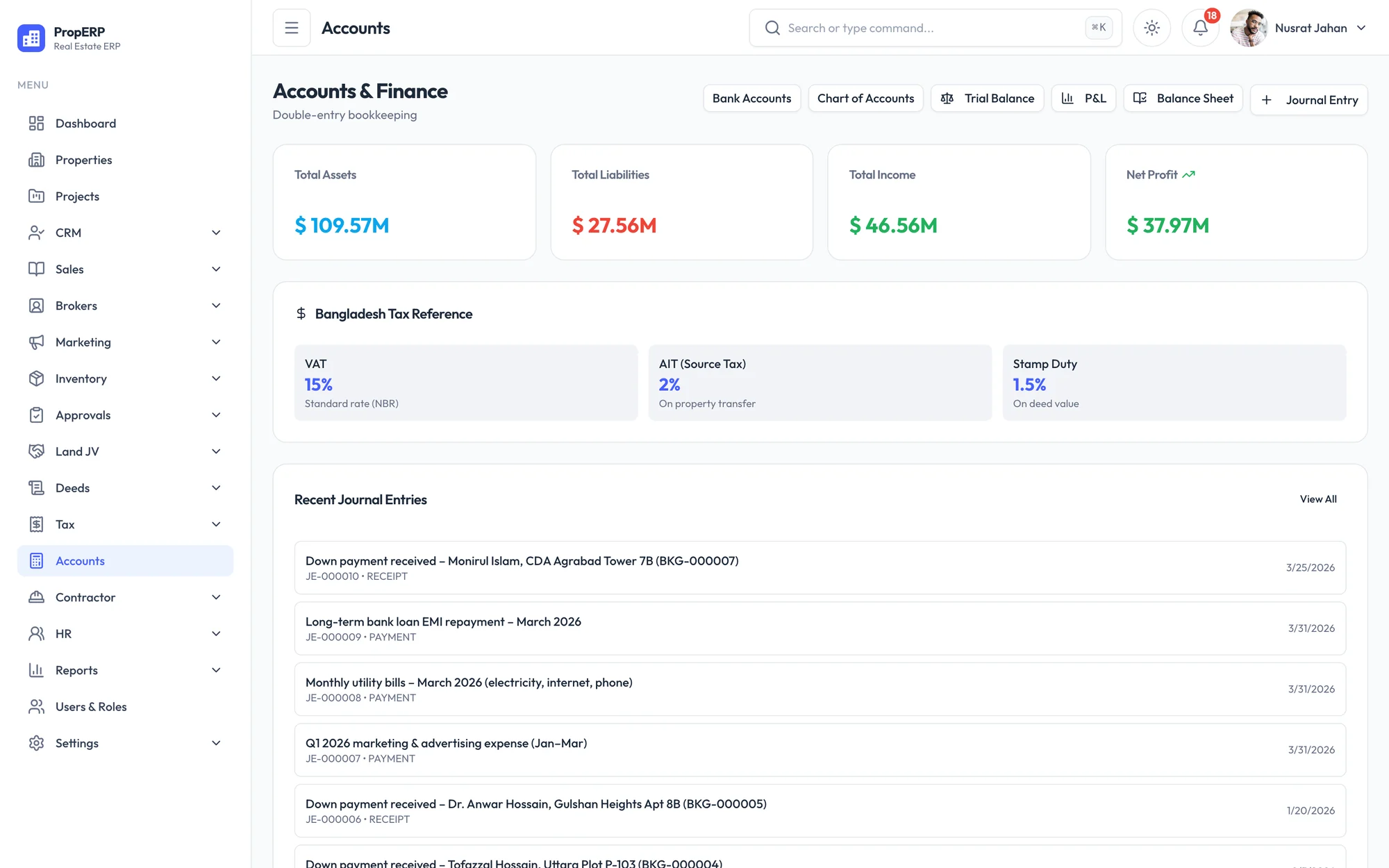Switch theme with the sun icon
1389x868 pixels.
coord(1151,28)
